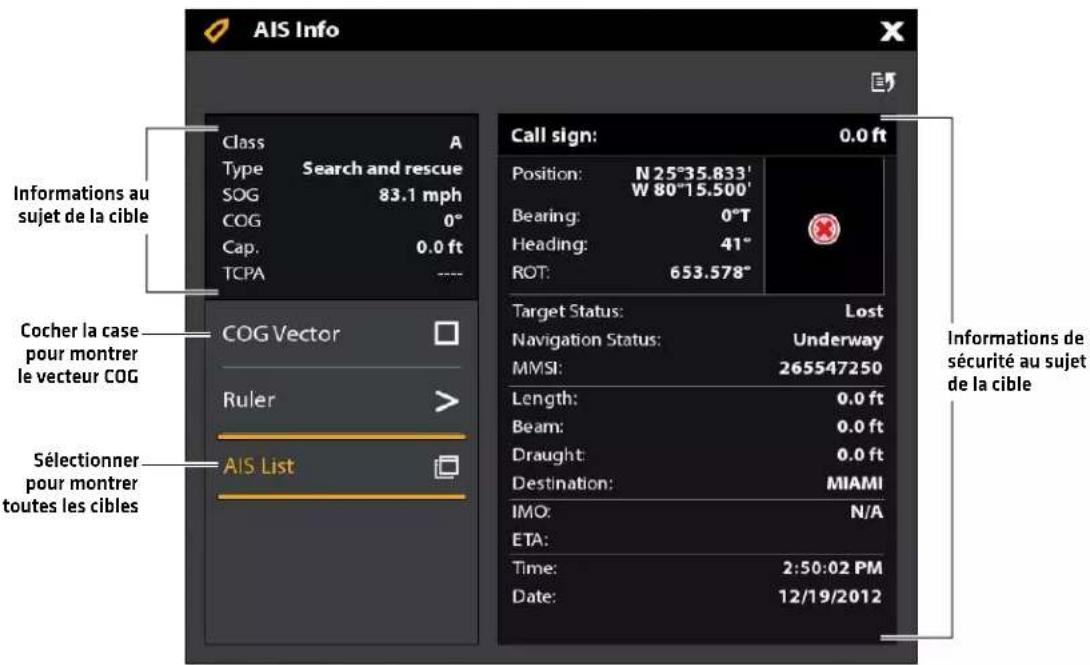Click the ROT value 653.578°

tap(710, 272)
